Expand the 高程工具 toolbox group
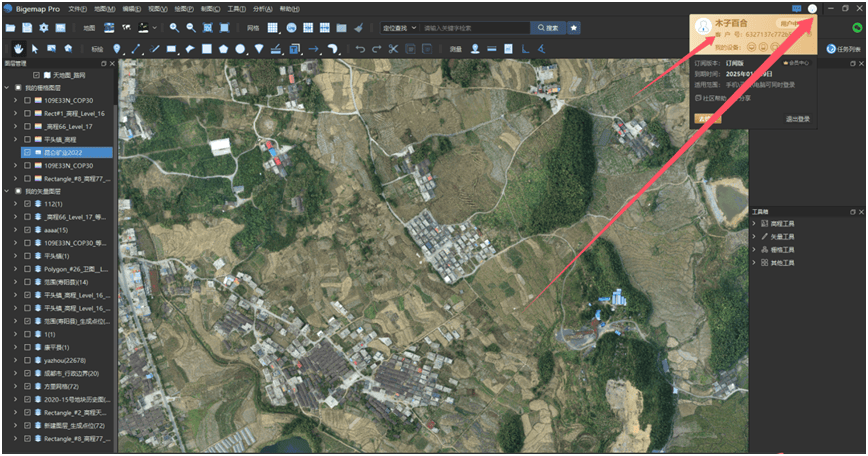The width and height of the screenshot is (868, 456). pos(754,224)
